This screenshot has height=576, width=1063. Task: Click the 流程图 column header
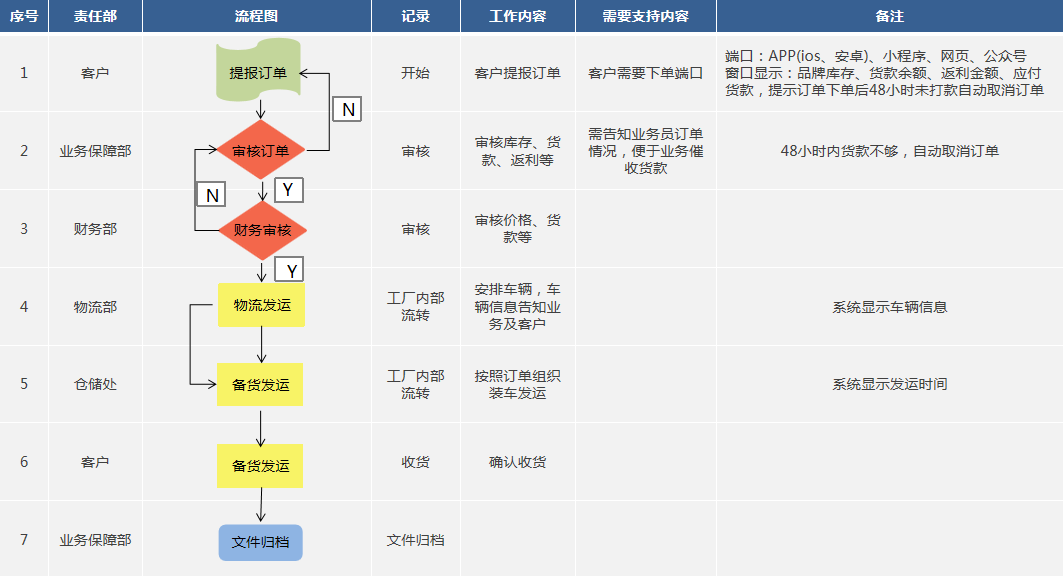[x=256, y=16]
